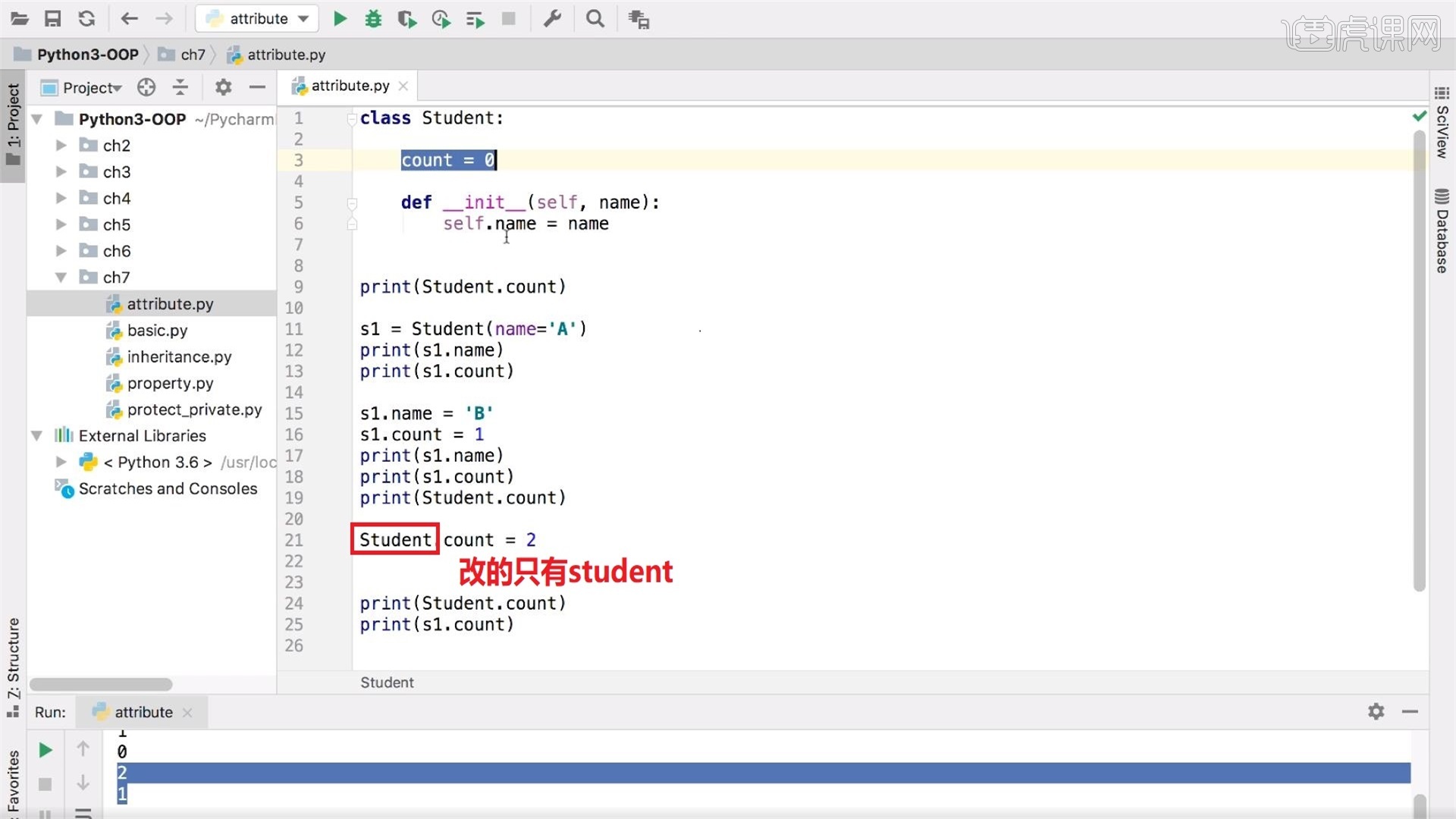Screen dimensions: 1456x819
Task: Click Search Everywhere magnifier icon
Action: click(595, 19)
